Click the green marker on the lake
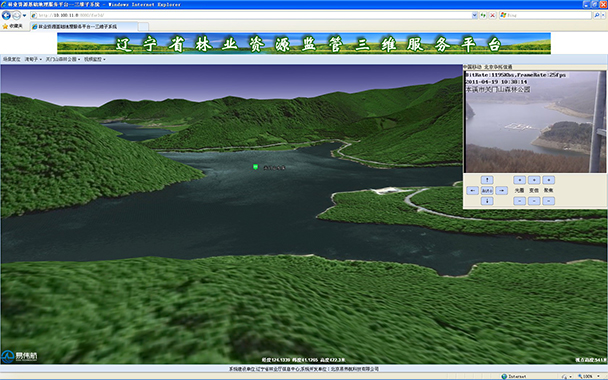Screen dimensions: 608x380 255,167
